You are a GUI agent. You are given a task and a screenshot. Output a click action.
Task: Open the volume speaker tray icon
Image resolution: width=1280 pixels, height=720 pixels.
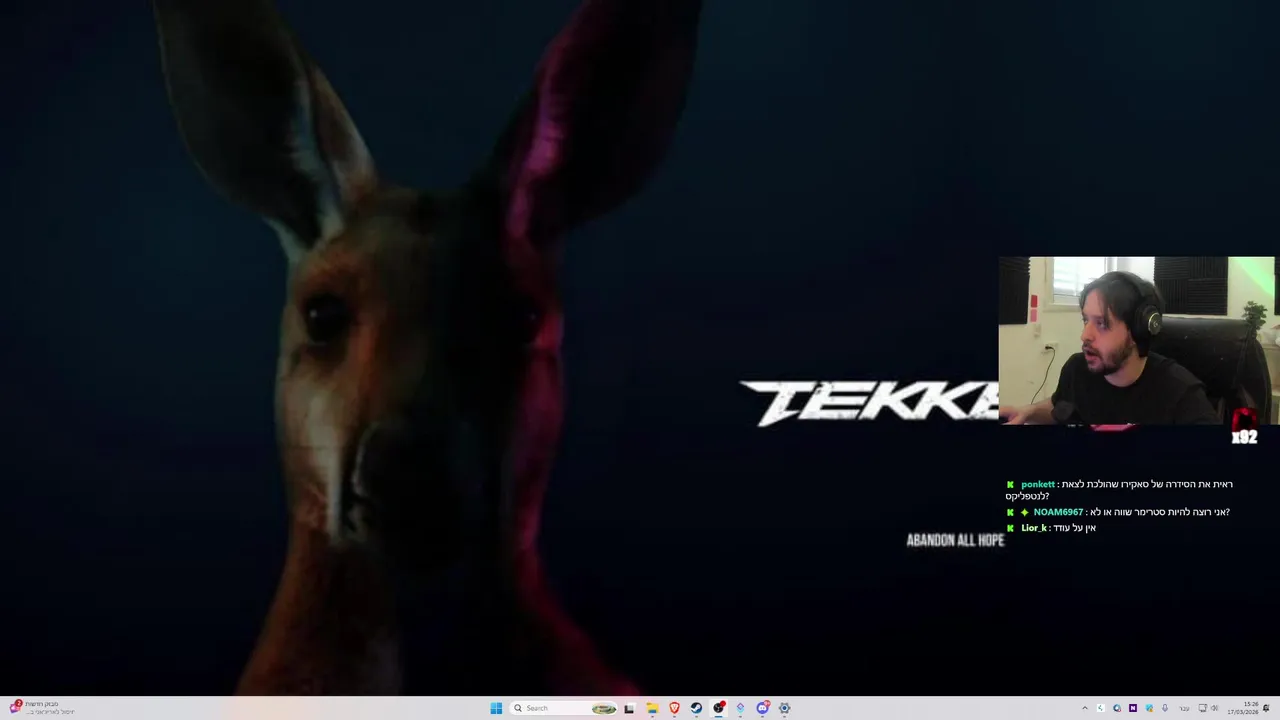(1215, 708)
